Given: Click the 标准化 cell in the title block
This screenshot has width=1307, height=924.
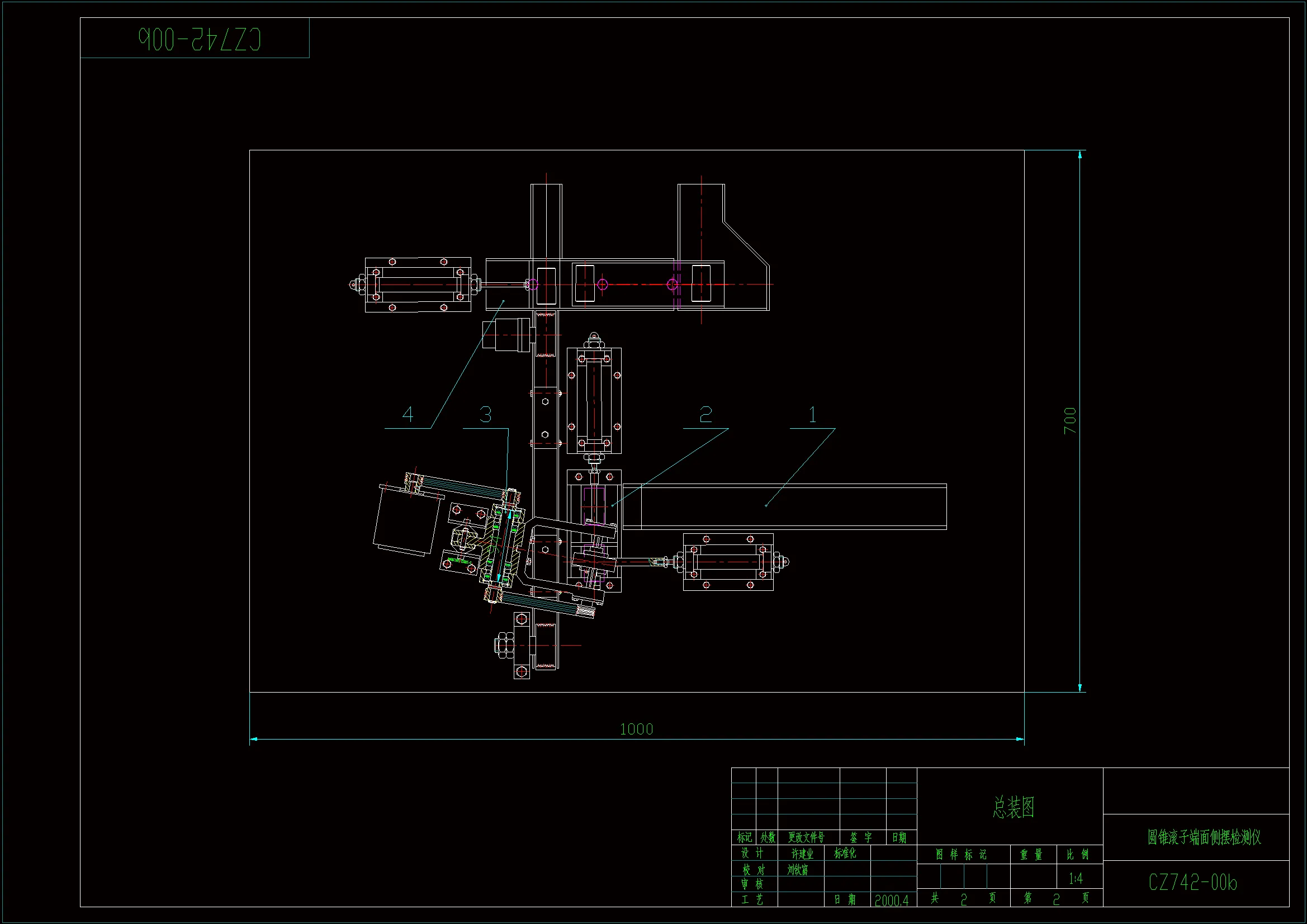Looking at the screenshot, I should (x=845, y=854).
